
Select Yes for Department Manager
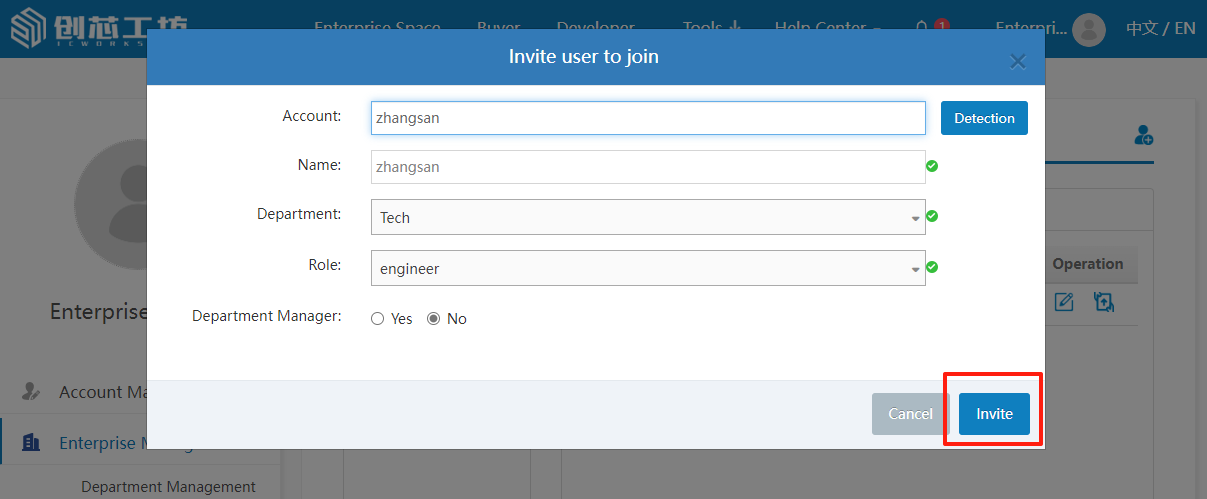click(377, 319)
